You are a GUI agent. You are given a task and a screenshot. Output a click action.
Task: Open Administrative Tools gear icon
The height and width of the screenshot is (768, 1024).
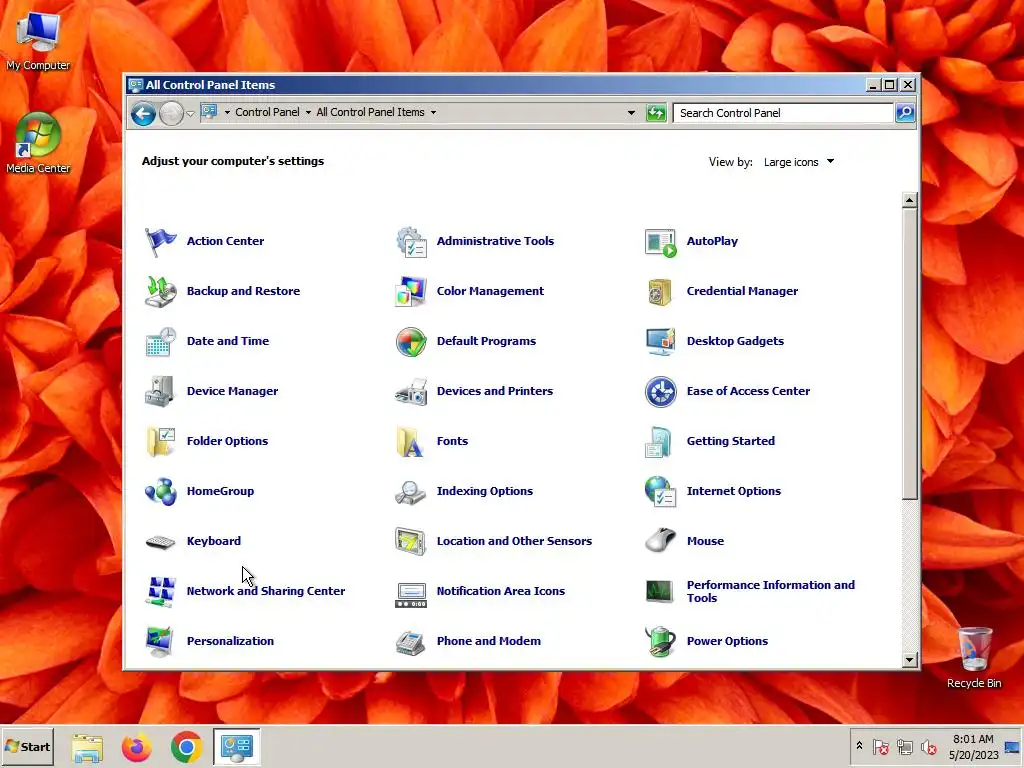click(411, 242)
